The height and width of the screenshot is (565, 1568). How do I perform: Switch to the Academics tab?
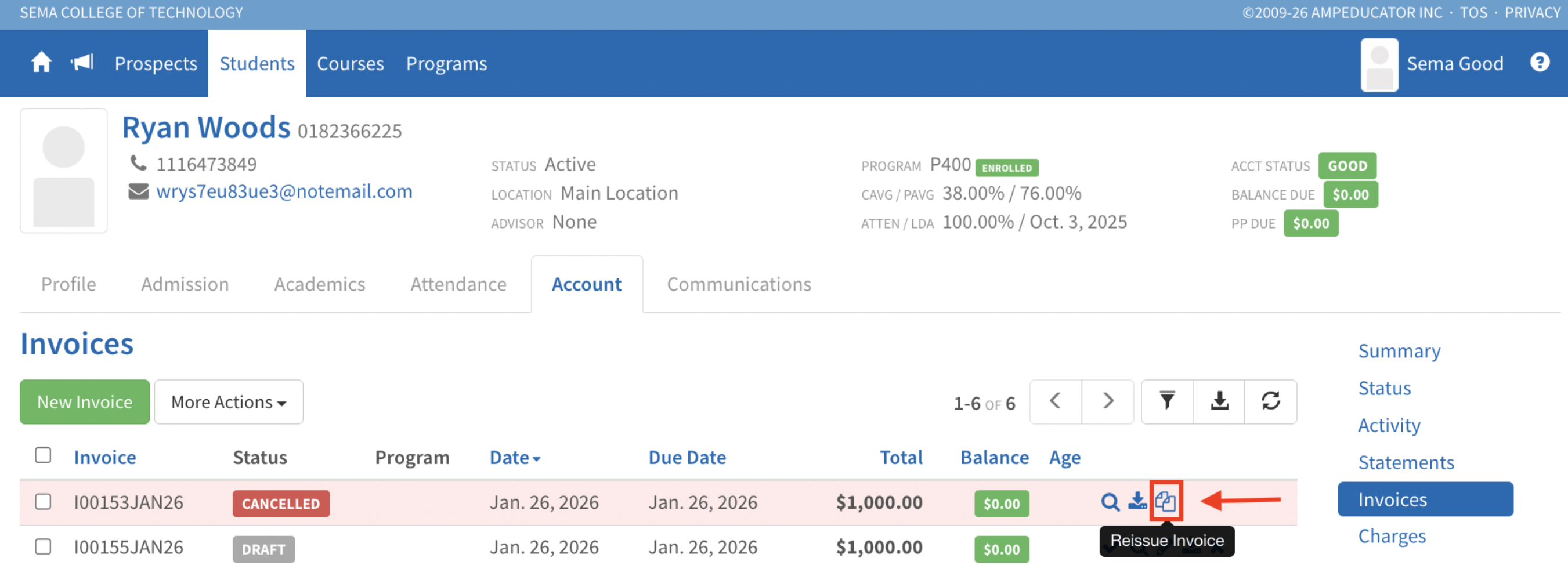(319, 284)
